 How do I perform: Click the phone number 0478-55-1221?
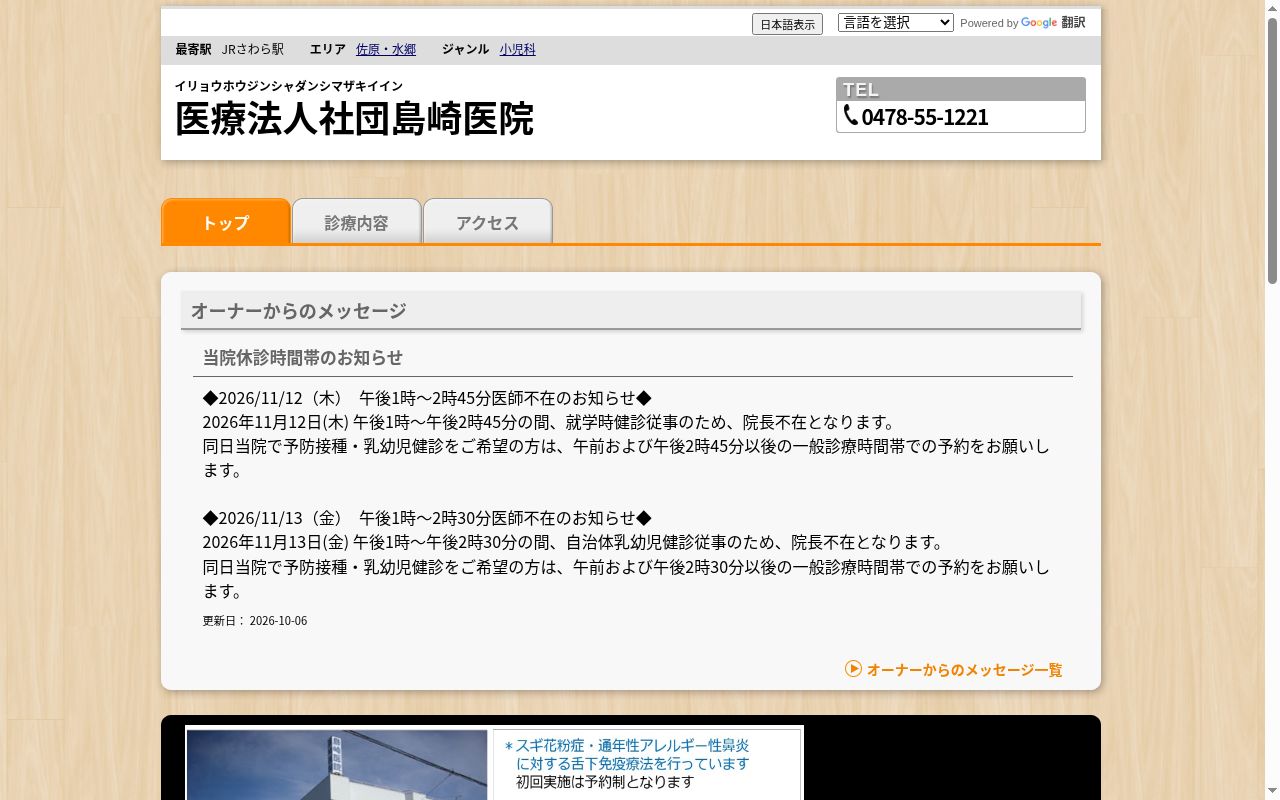point(925,117)
